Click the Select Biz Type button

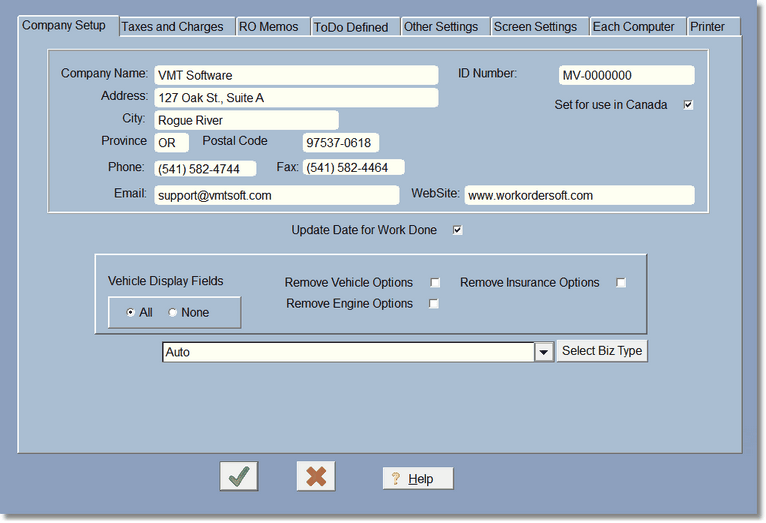602,351
